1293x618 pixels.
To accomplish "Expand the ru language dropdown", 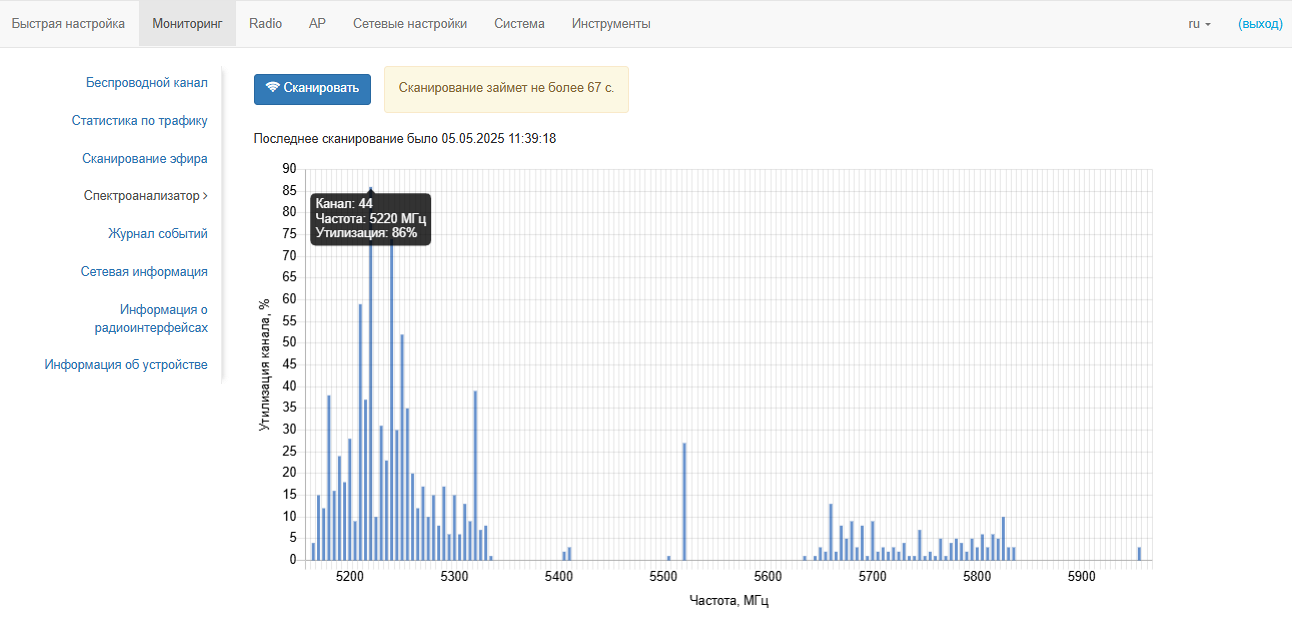I will [1199, 23].
